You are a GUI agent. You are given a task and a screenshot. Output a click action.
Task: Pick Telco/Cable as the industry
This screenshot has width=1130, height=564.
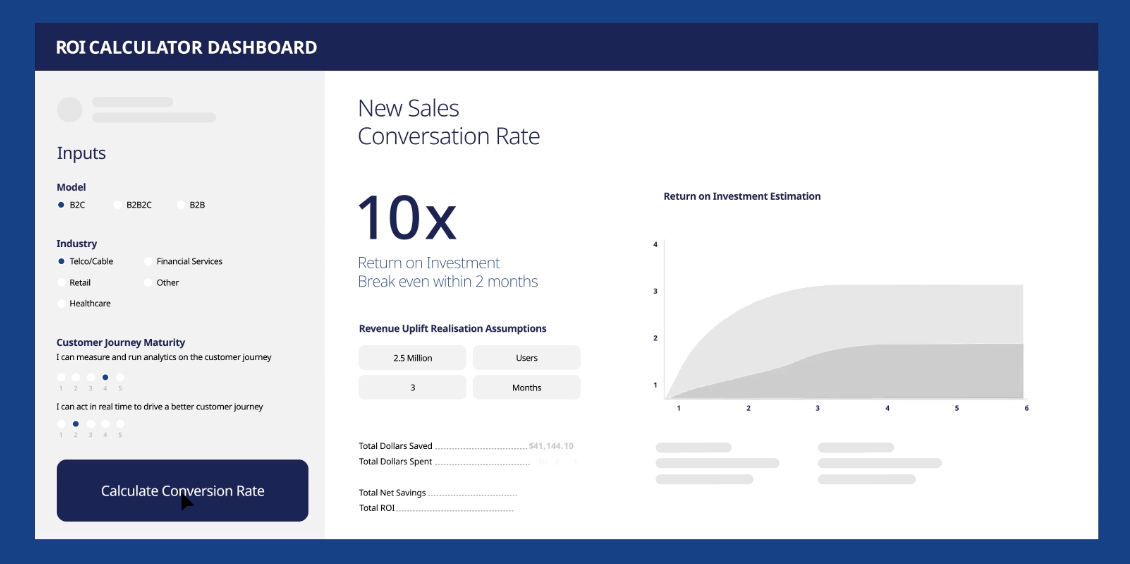(x=62, y=262)
